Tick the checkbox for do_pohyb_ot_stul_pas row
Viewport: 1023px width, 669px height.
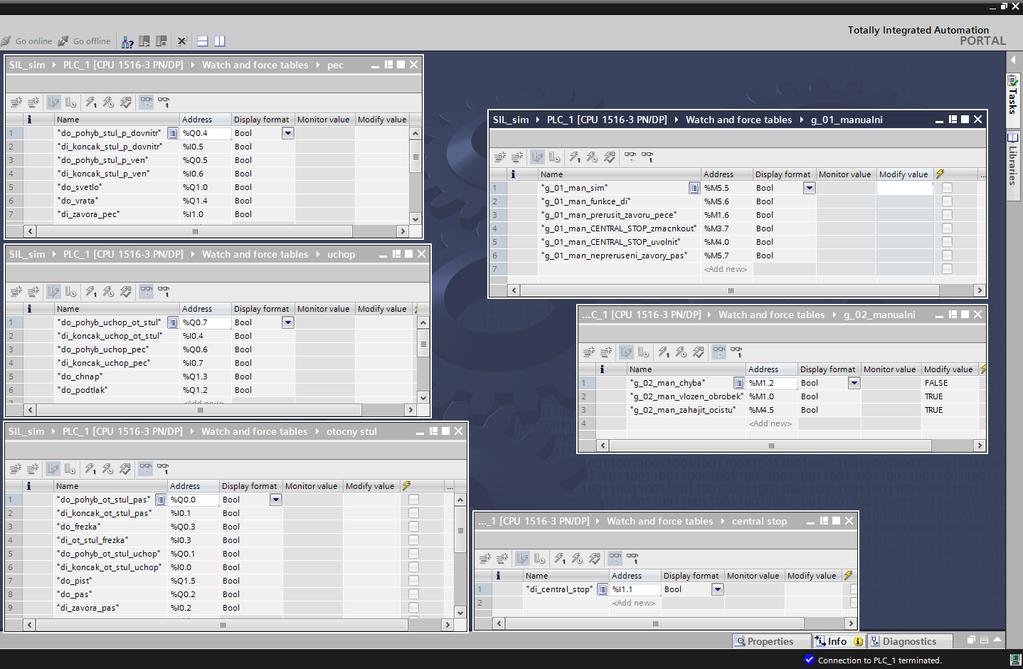pos(413,500)
